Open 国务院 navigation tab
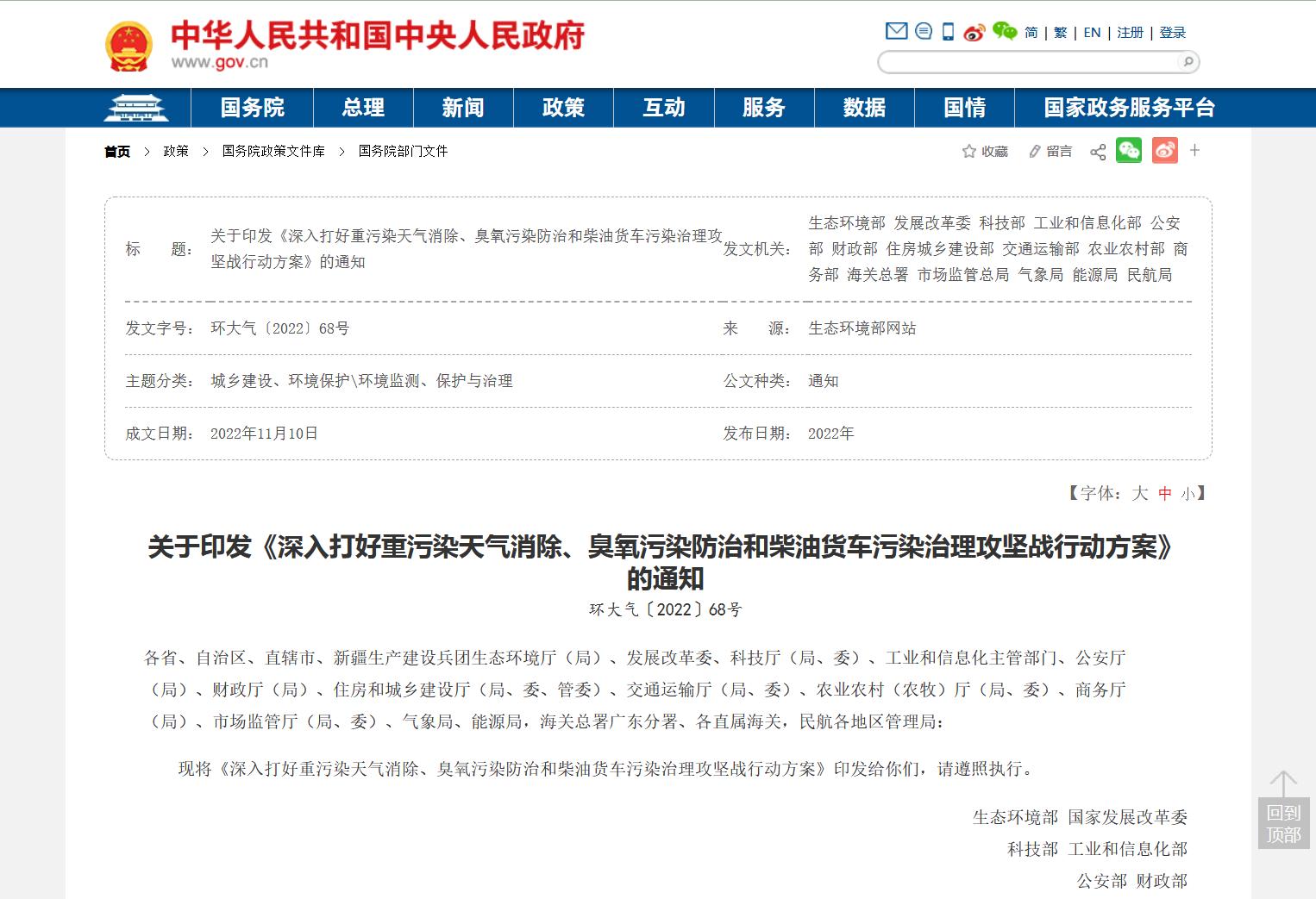1316x899 pixels. [x=253, y=108]
